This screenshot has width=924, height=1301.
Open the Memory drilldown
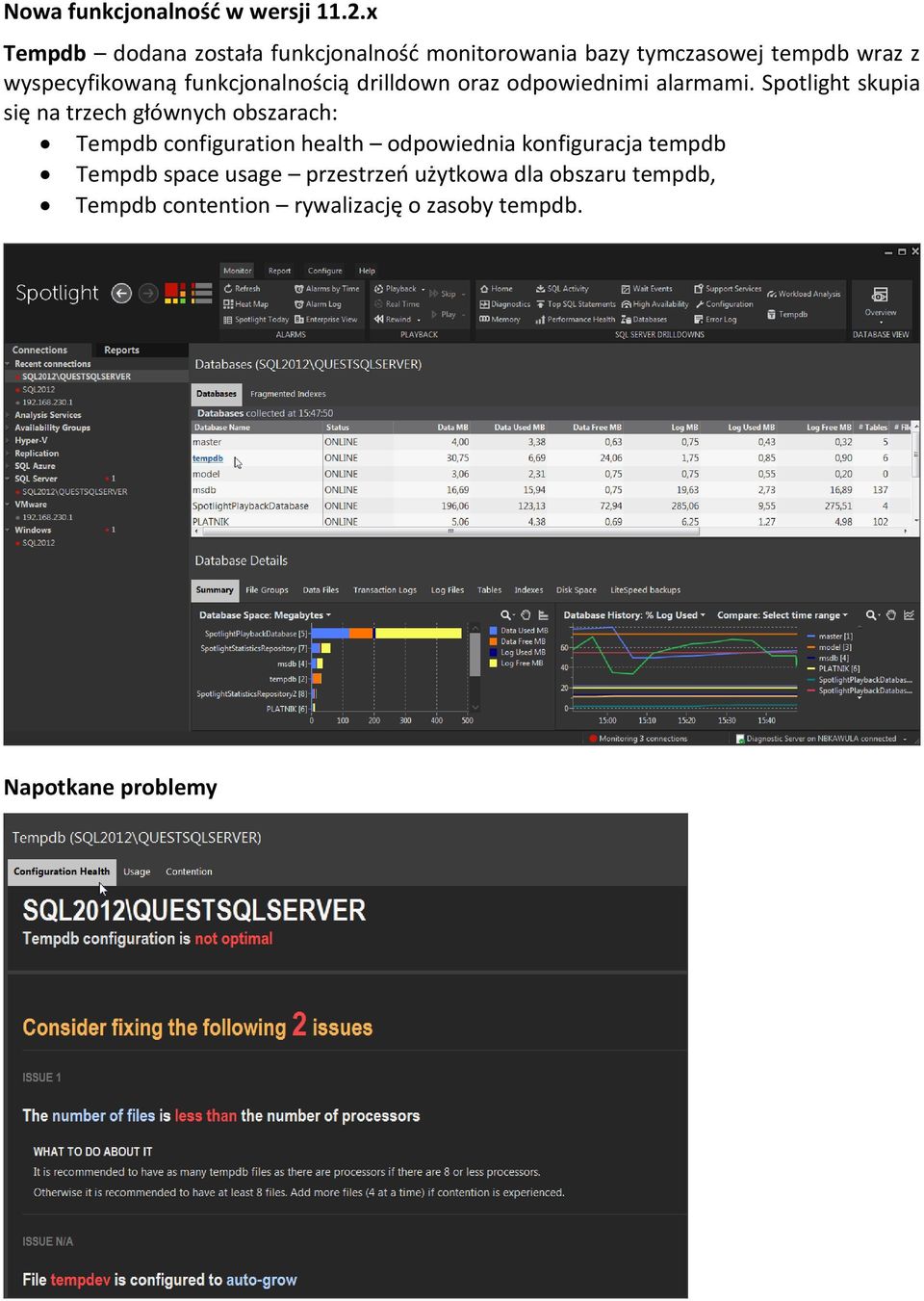pos(500,319)
